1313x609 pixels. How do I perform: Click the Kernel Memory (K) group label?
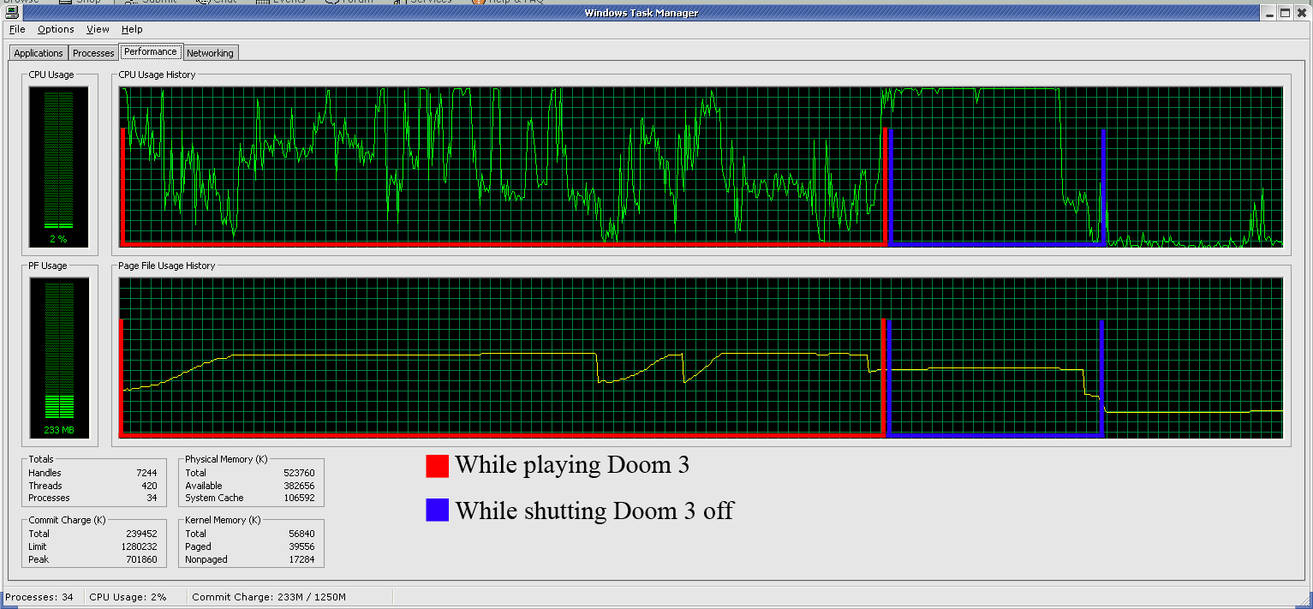222,520
